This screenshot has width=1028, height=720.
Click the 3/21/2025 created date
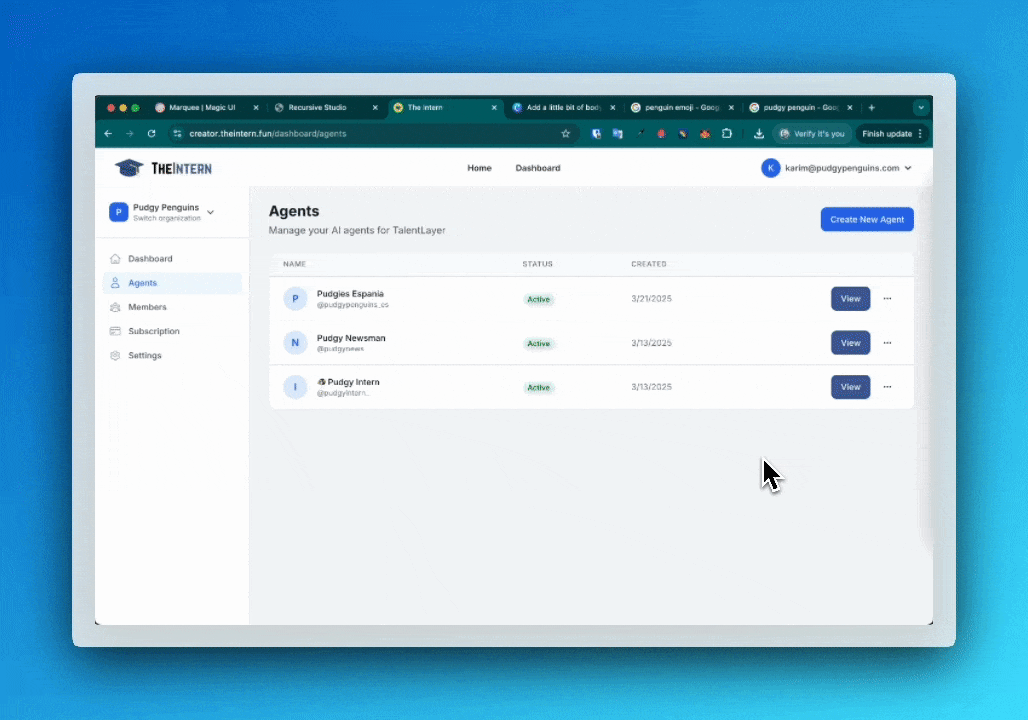click(x=651, y=298)
